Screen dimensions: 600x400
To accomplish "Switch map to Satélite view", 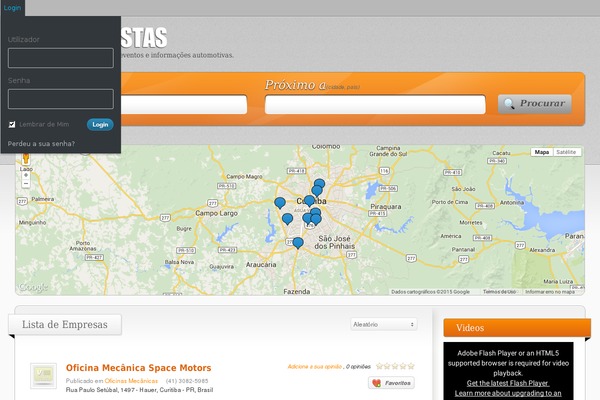I will click(567, 152).
